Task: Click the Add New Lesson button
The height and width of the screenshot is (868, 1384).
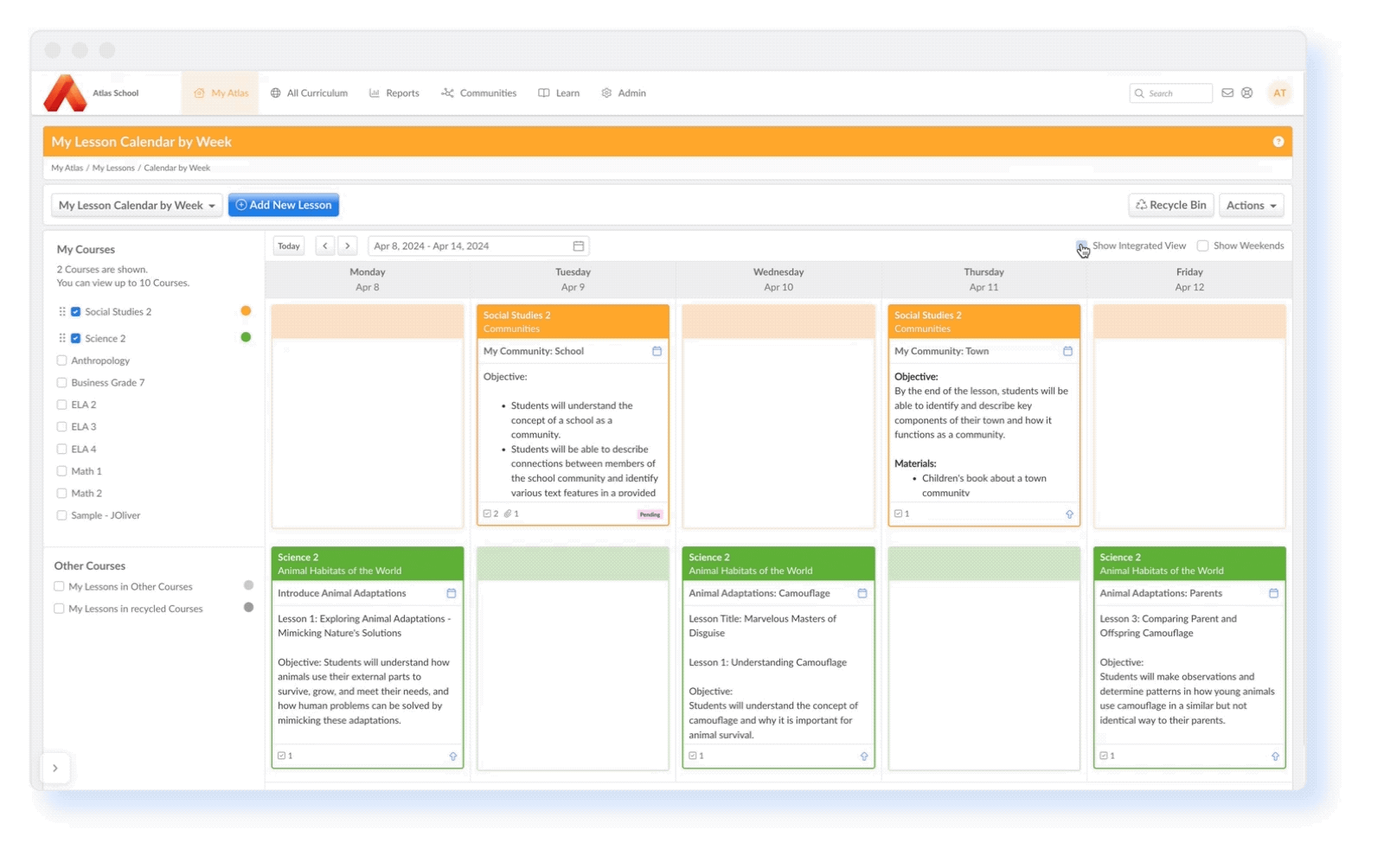Action: (x=284, y=206)
